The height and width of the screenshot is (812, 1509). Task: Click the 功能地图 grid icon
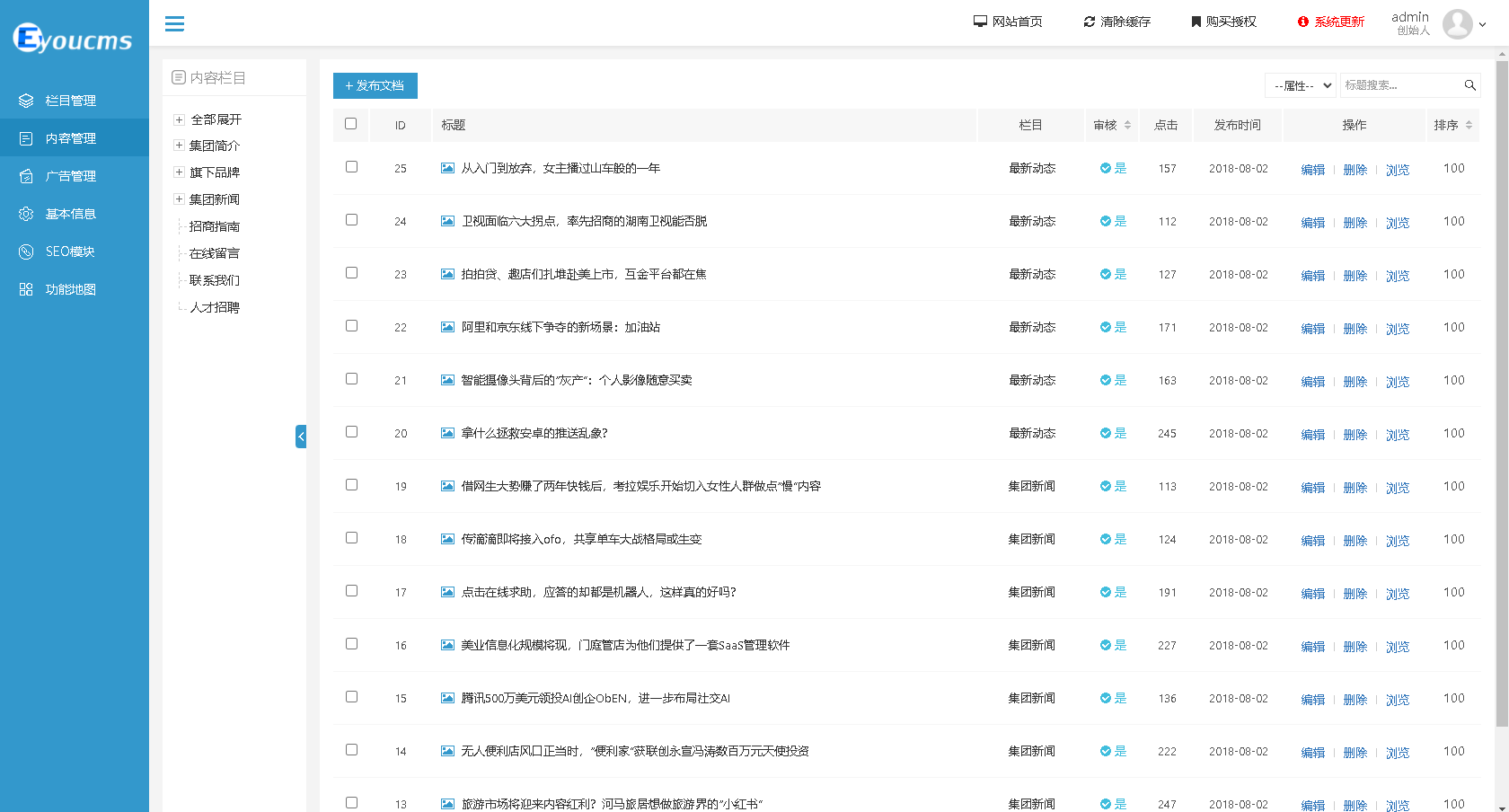click(26, 289)
